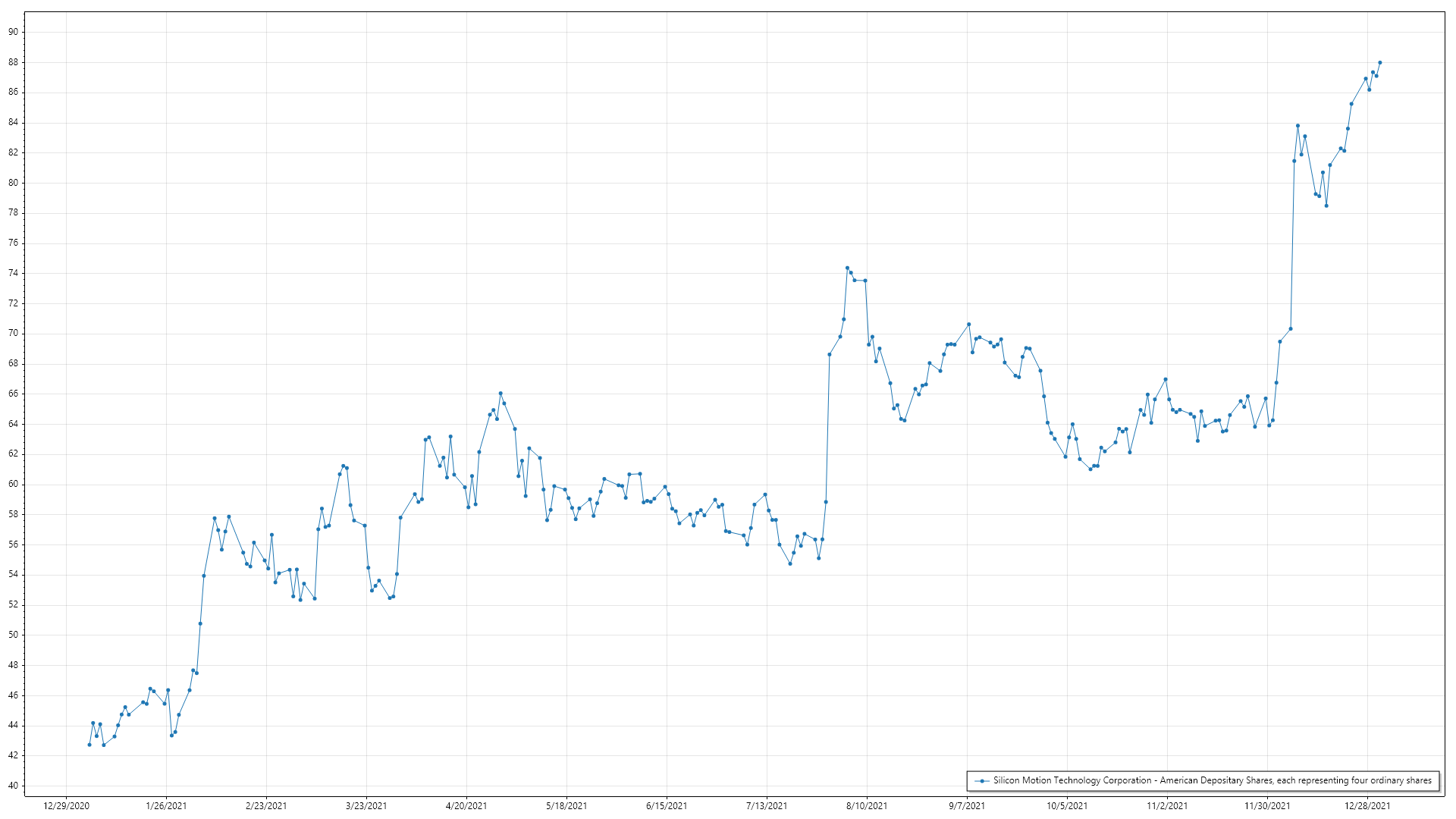Click the 4/20/2021 x-axis date label
Screen dimensions: 1456x819
(x=466, y=806)
